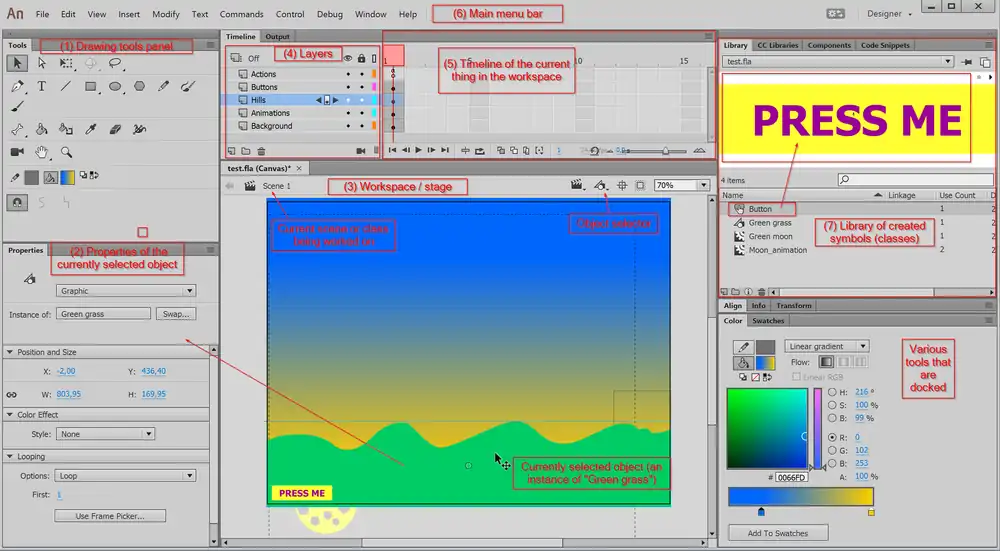Switch to the Swatches tab
This screenshot has height=551, width=1000.
tap(768, 321)
